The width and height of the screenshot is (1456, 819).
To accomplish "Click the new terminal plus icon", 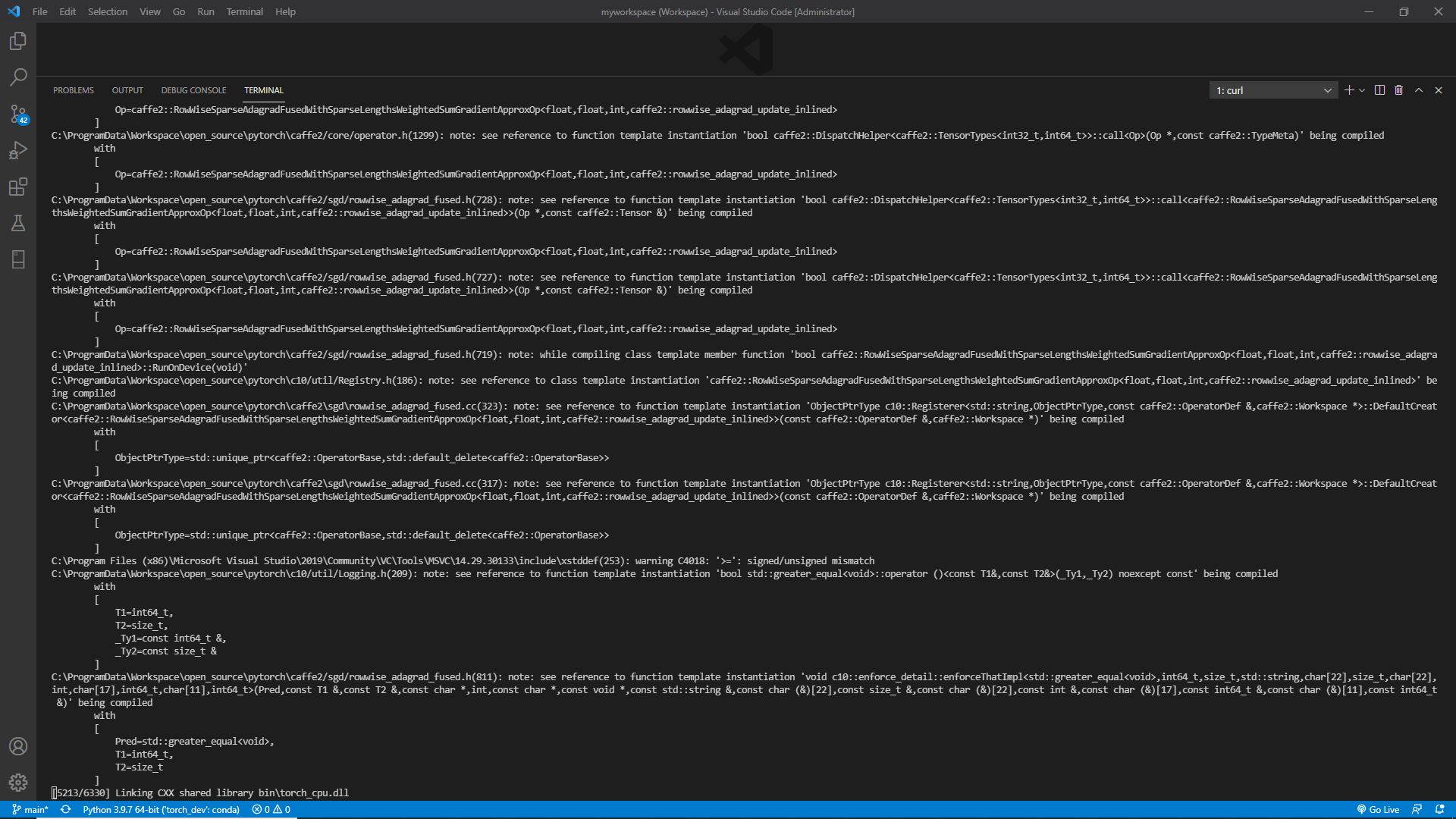I will (1349, 90).
